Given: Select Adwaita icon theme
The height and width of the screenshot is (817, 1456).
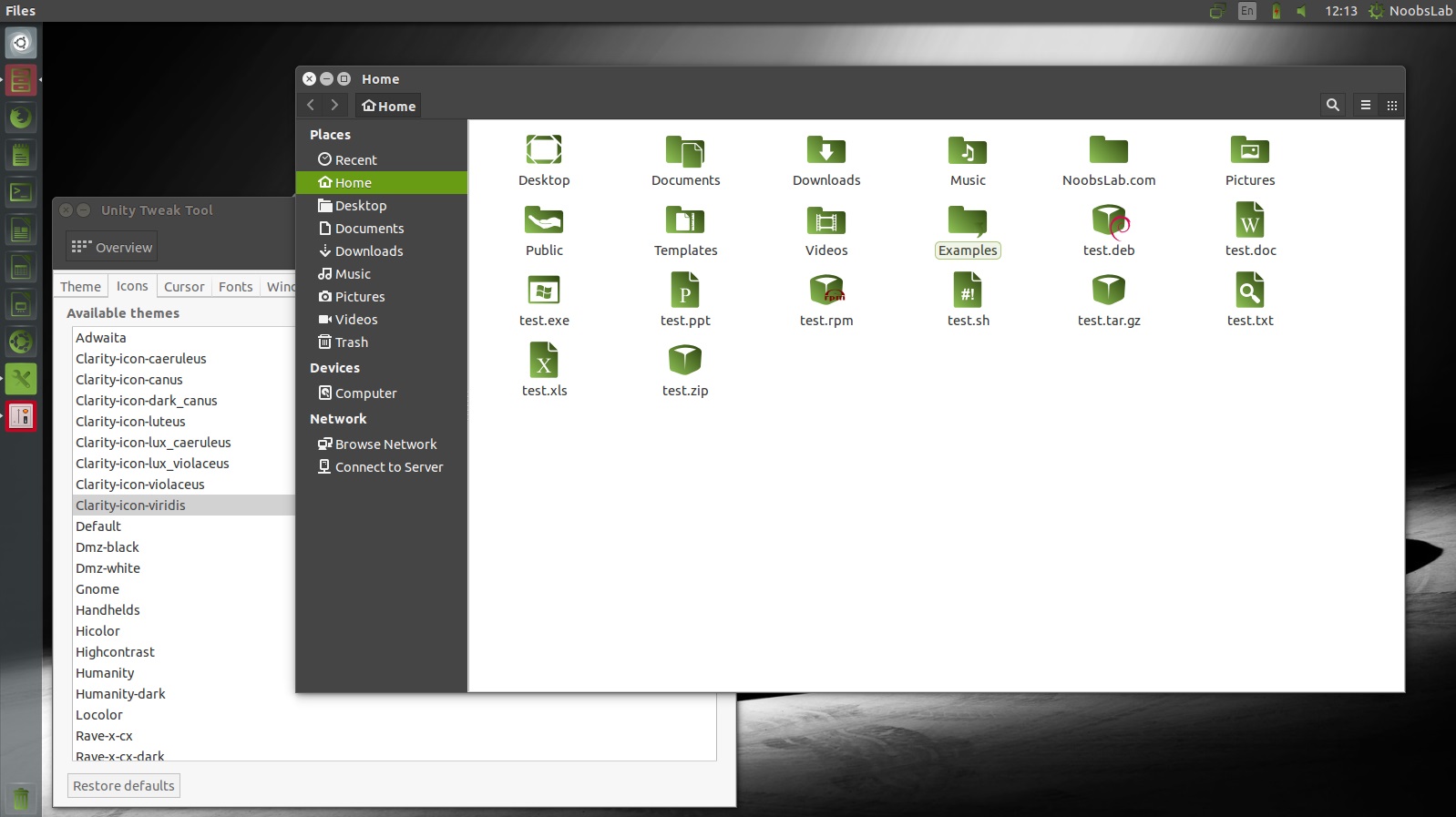Looking at the screenshot, I should coord(184,337).
